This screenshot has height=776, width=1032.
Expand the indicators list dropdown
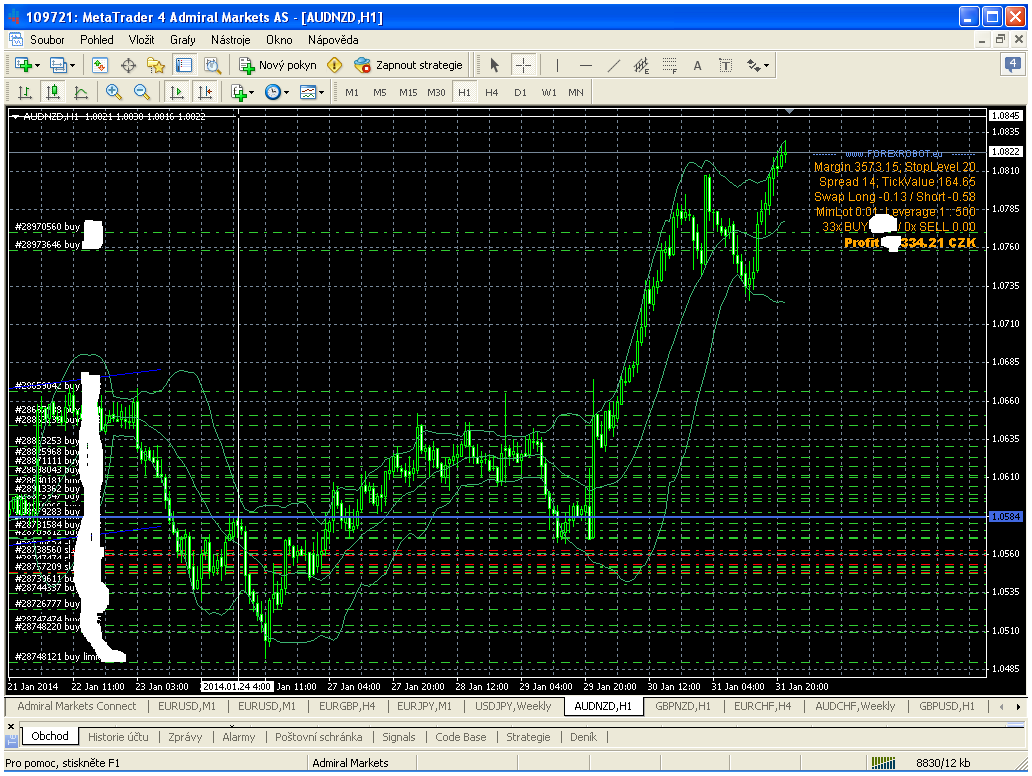(251, 92)
